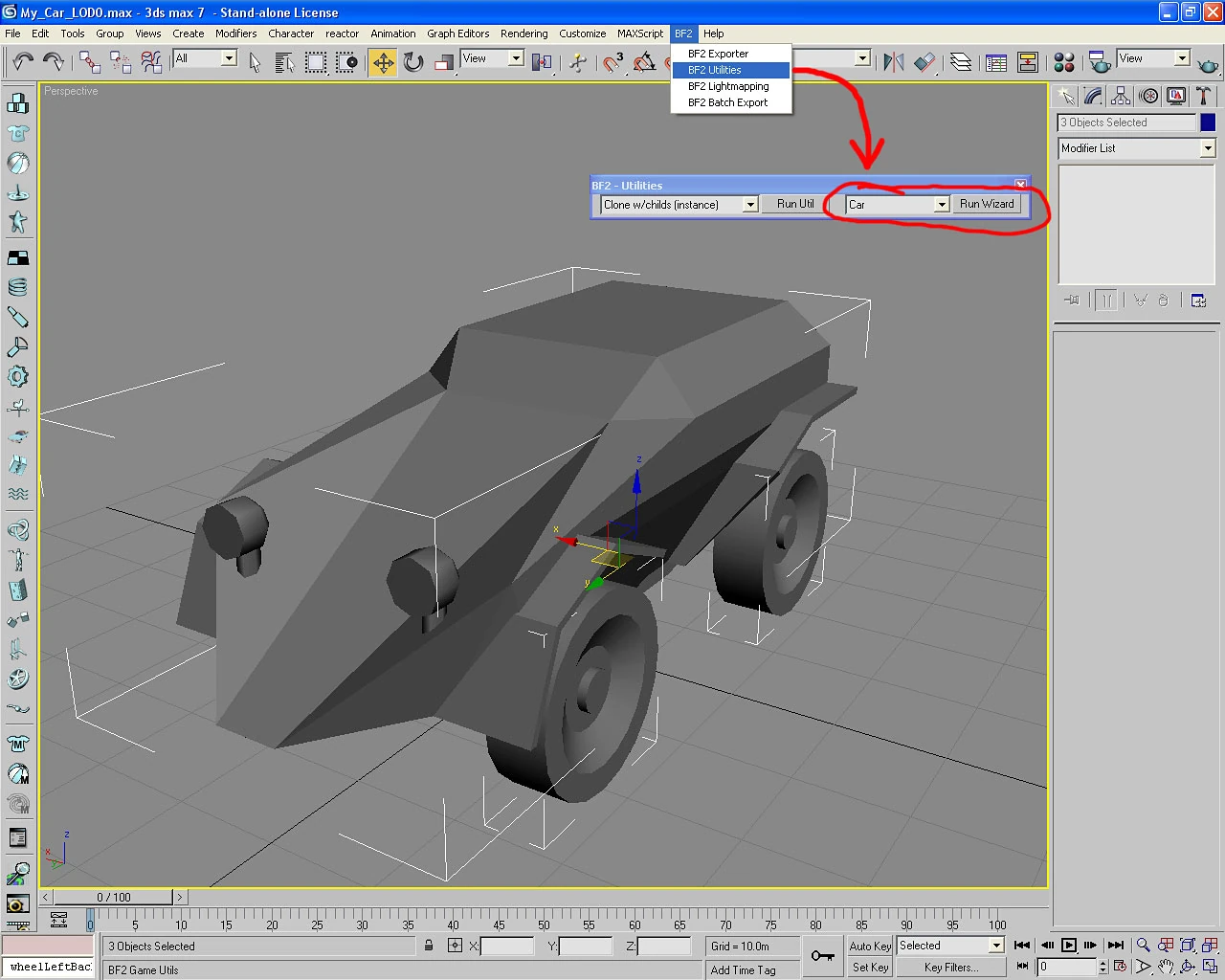The image size is (1225, 980).
Task: Click the Undo arrow icon
Action: [x=22, y=63]
